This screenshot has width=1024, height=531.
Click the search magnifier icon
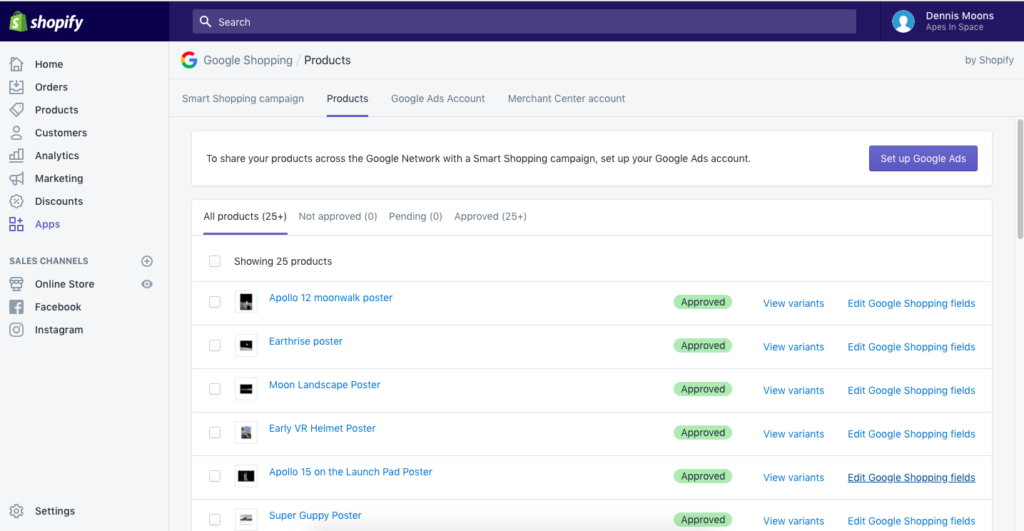[x=205, y=22]
